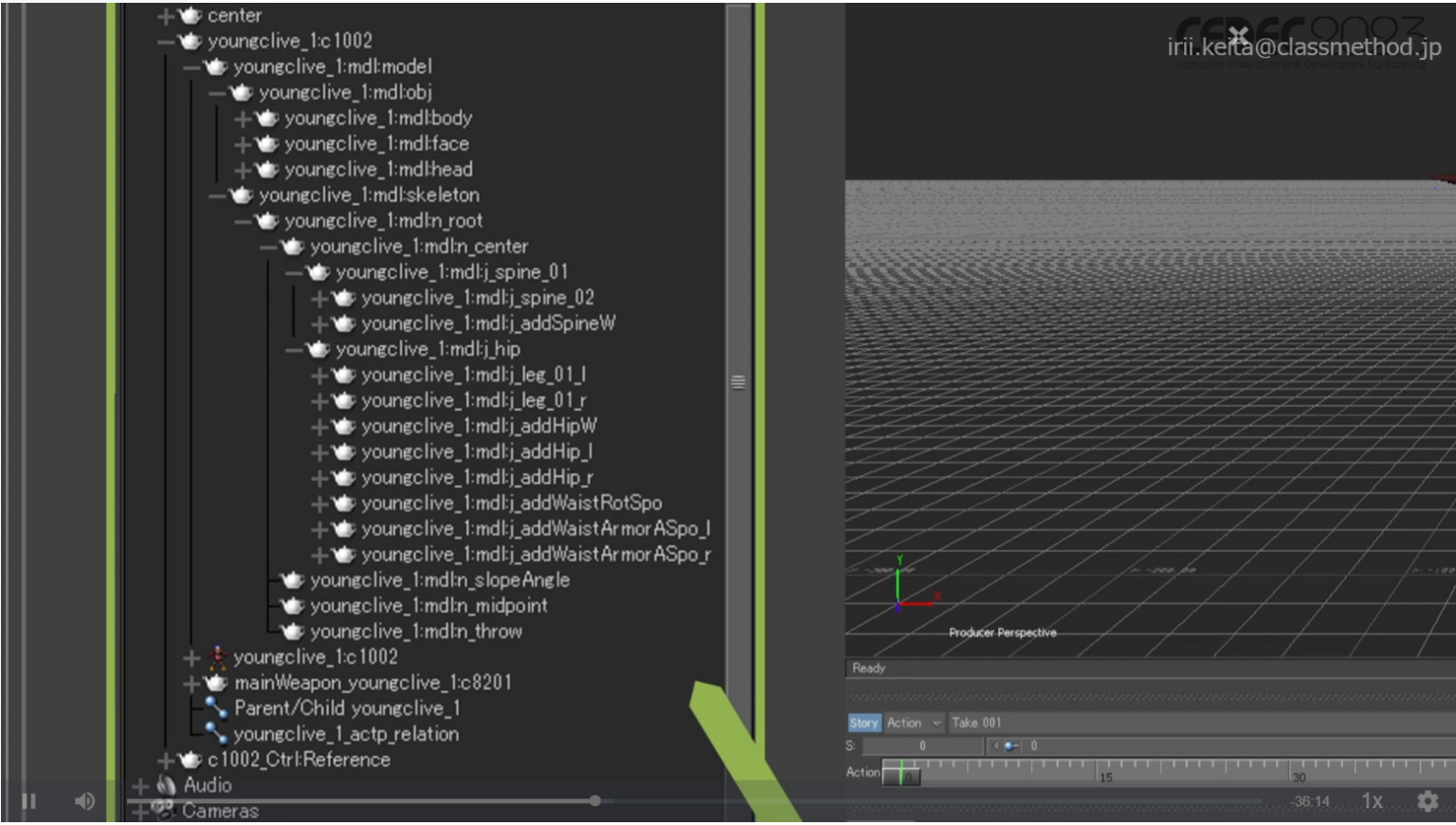Toggle the Story mode button
Screen dimensions: 1456x825
[864, 723]
